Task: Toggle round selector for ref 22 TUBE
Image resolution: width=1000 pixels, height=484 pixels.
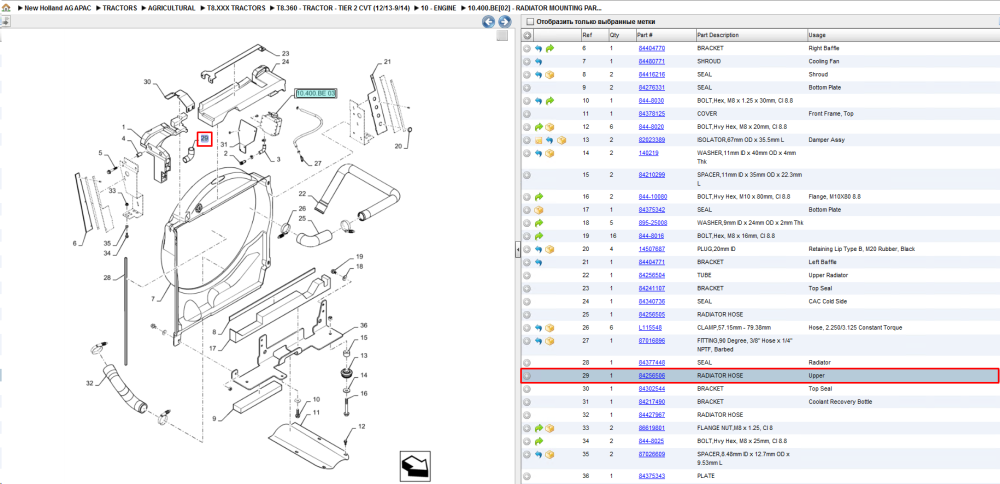Action: coord(527,275)
